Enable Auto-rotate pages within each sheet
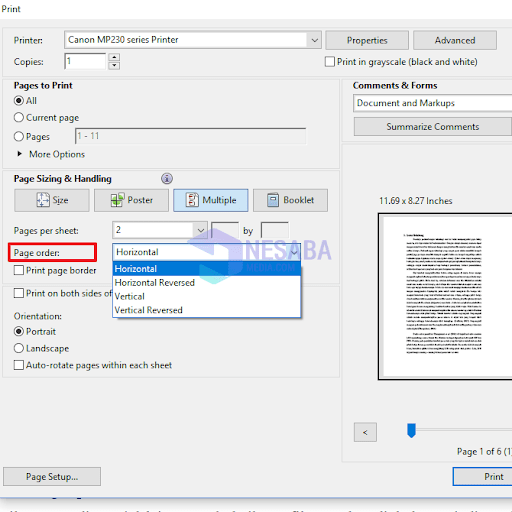Image resolution: width=512 pixels, height=512 pixels. click(x=19, y=365)
